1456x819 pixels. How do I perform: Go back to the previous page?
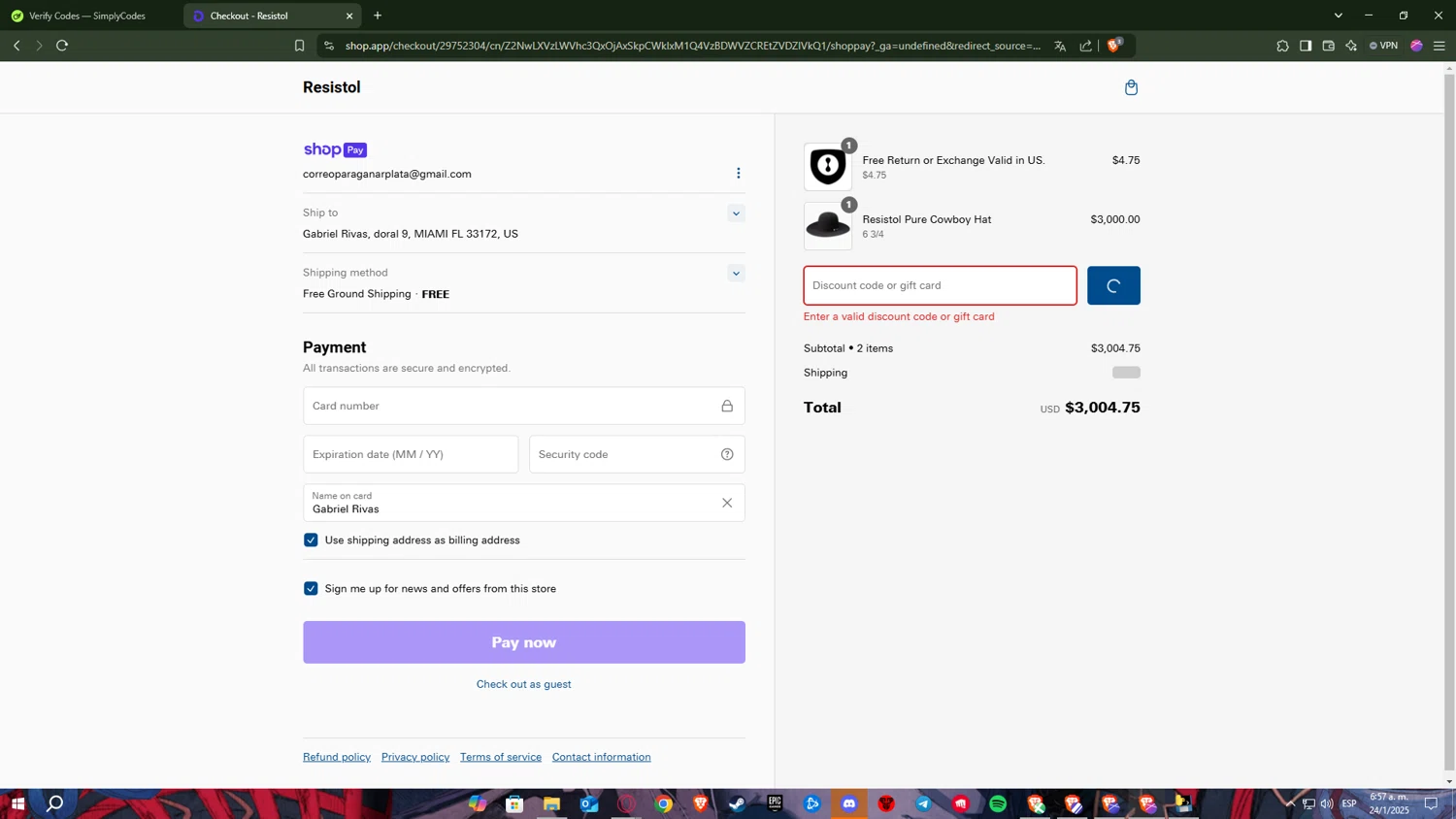[x=17, y=46]
